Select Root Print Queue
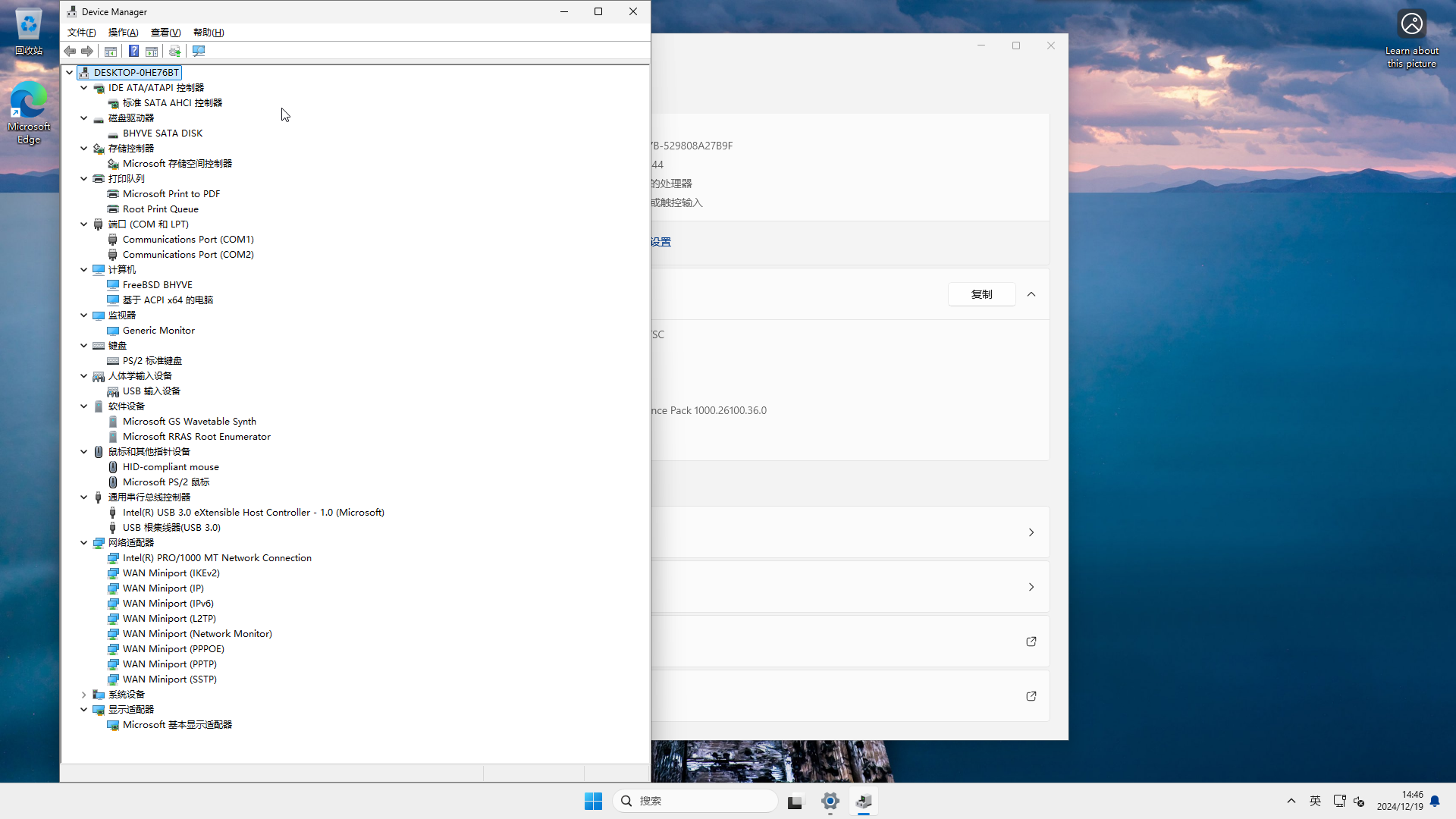The image size is (1456, 819). 161,209
